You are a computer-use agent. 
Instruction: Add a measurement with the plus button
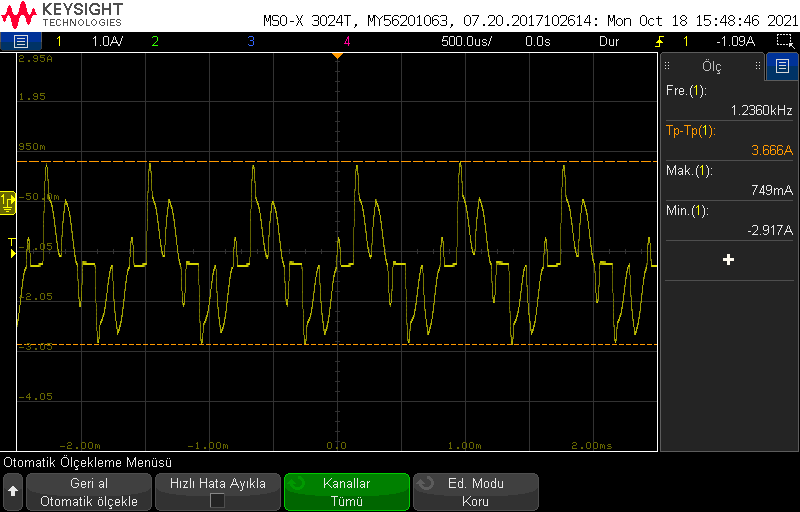tap(729, 260)
